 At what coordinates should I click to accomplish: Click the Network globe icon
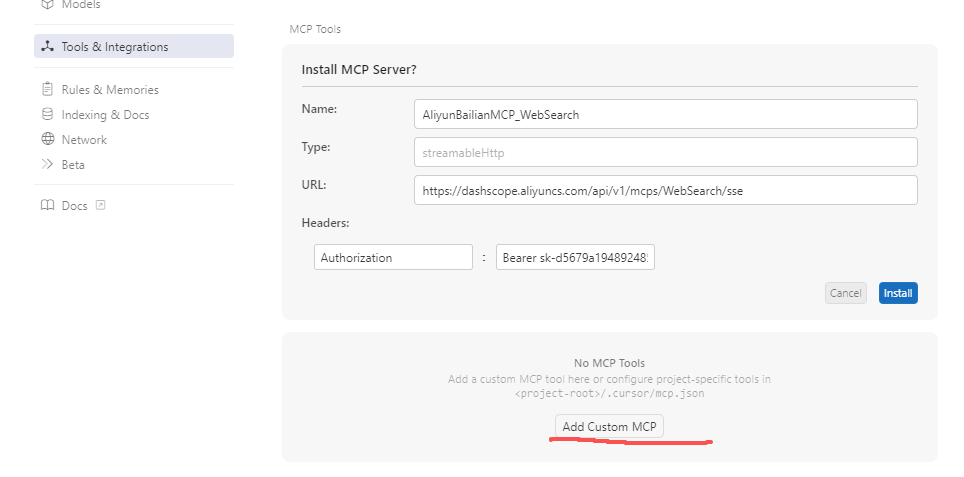tap(47, 139)
